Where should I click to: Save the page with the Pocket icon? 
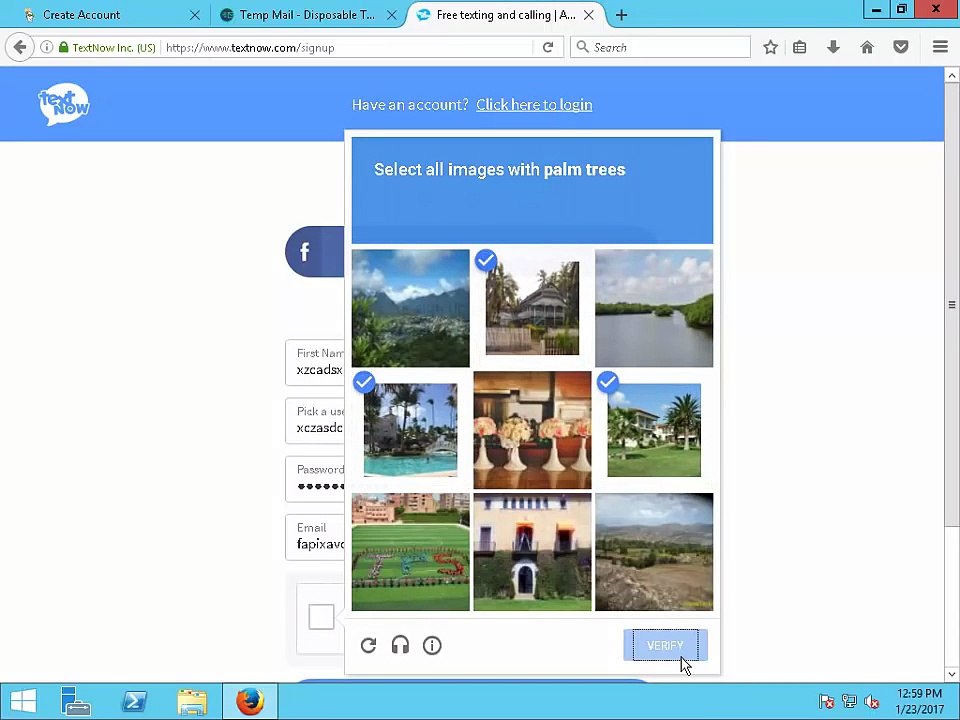click(901, 47)
